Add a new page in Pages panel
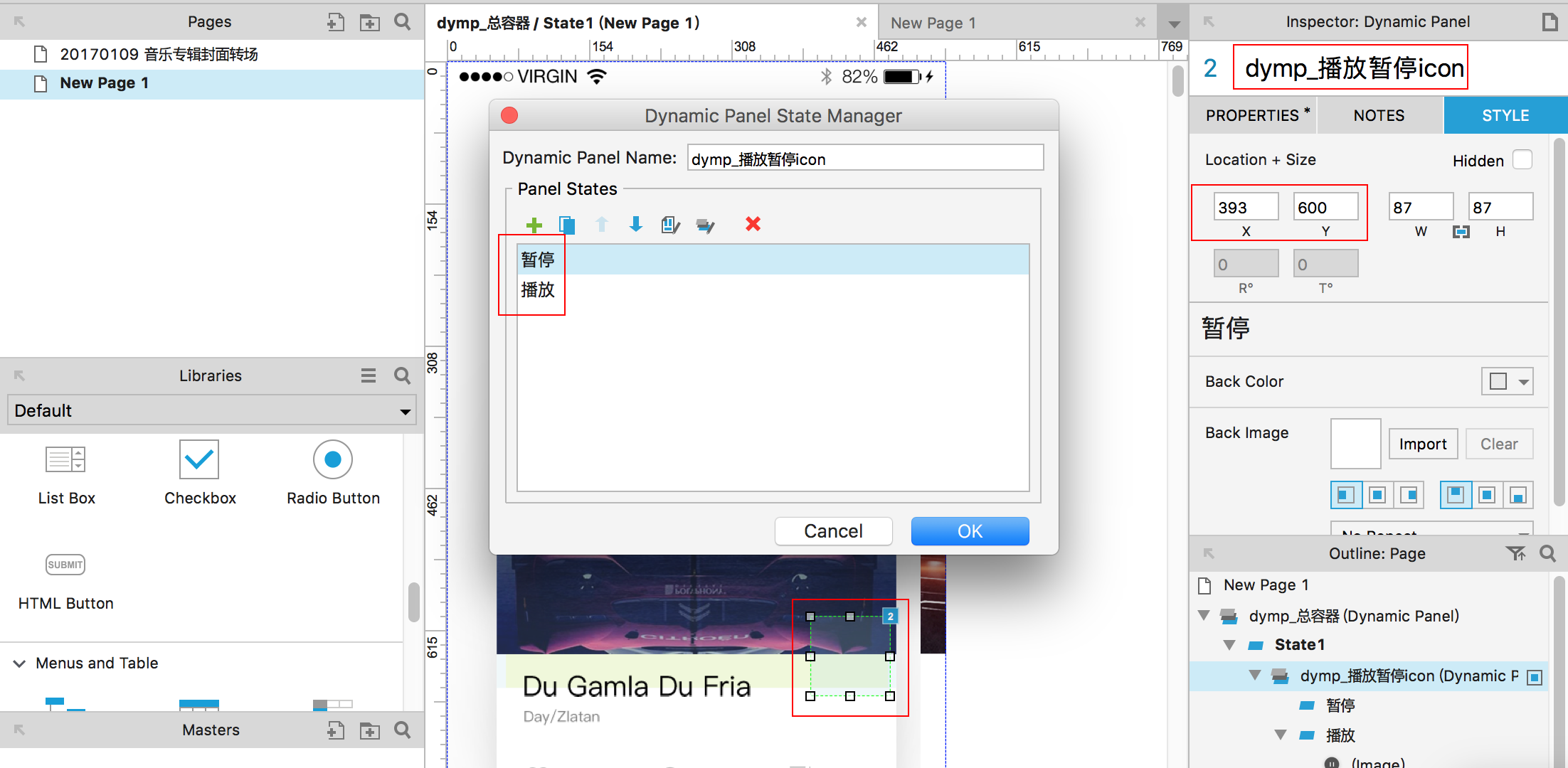This screenshot has height=768, width=1568. pos(335,22)
